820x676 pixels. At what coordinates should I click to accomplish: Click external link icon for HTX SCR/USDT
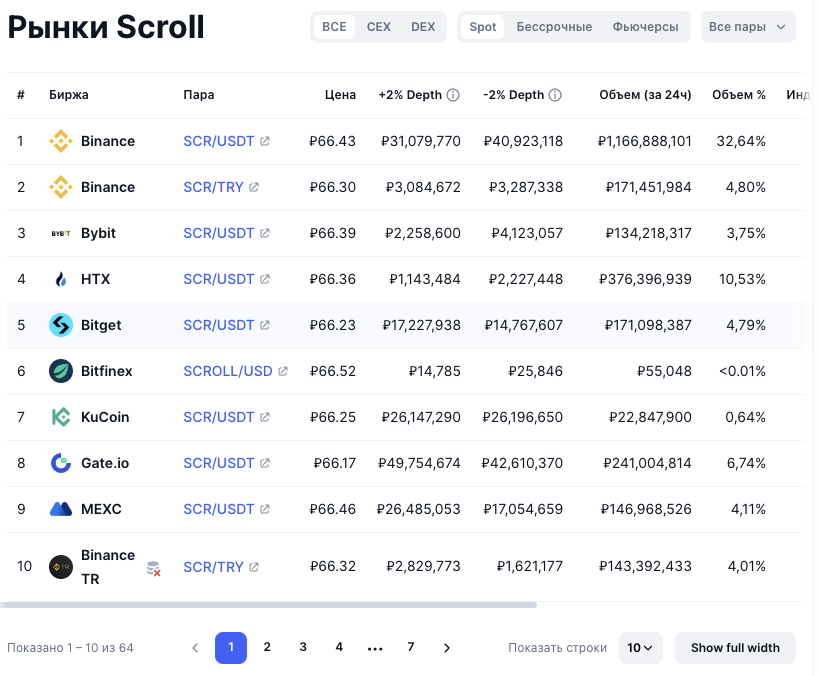tap(265, 279)
